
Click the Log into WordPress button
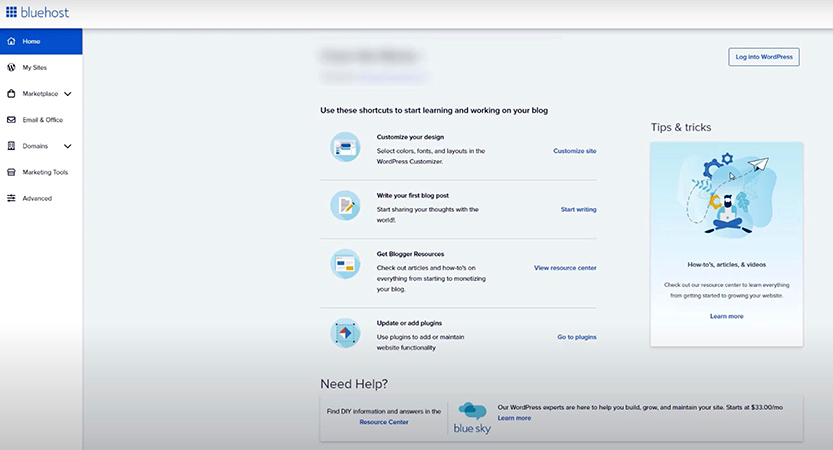point(764,57)
